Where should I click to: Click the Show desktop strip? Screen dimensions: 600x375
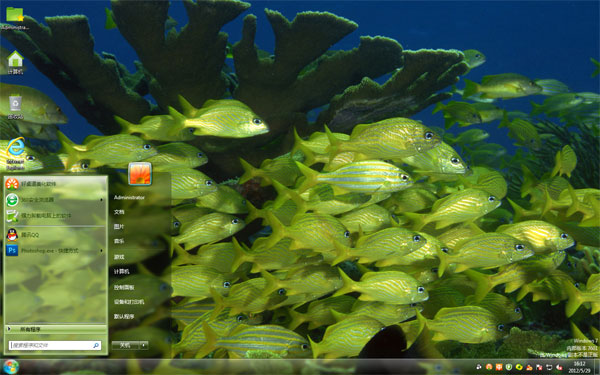pos(597,367)
